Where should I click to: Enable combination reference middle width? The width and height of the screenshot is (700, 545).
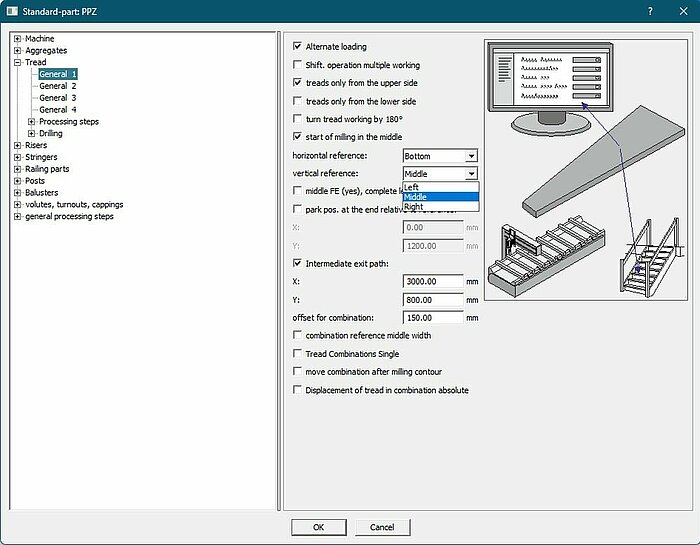[x=297, y=335]
